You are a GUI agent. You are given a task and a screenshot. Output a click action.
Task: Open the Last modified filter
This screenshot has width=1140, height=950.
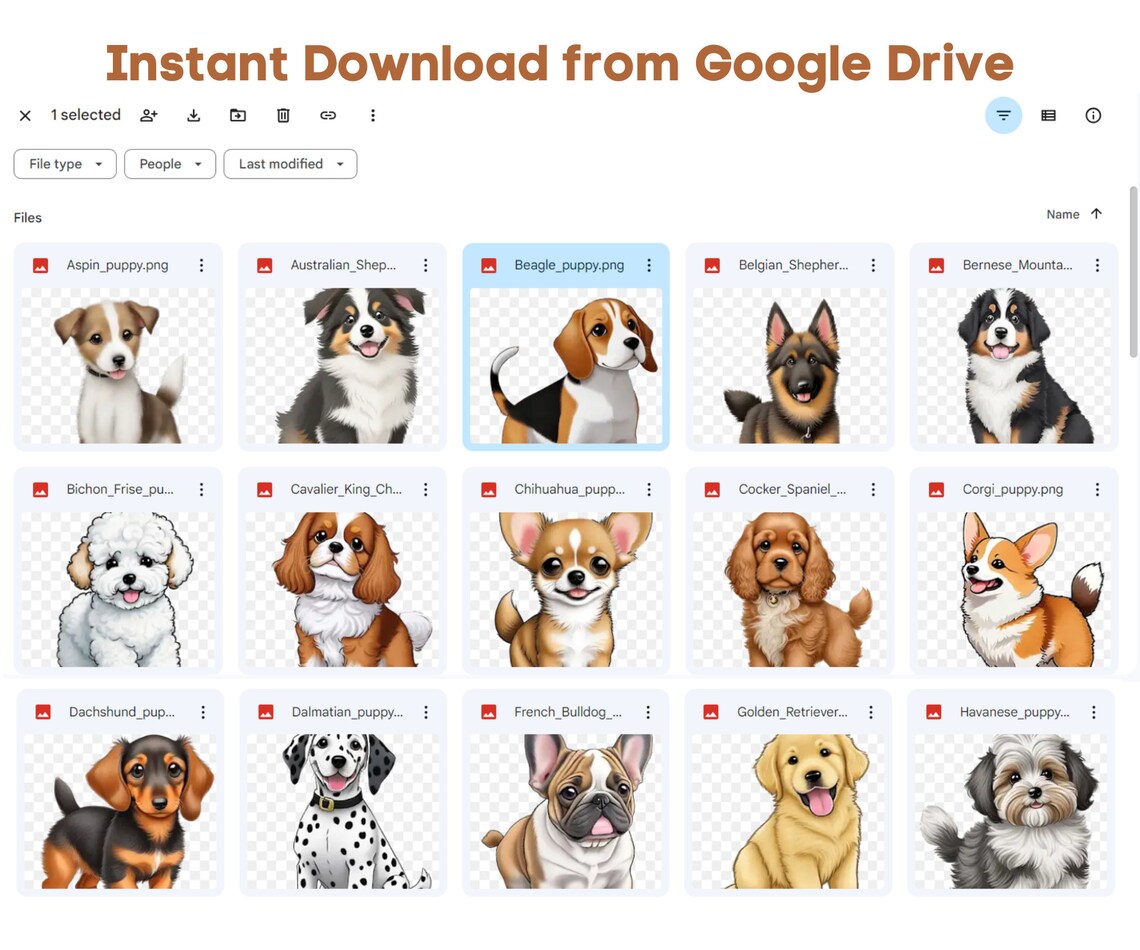tap(290, 164)
